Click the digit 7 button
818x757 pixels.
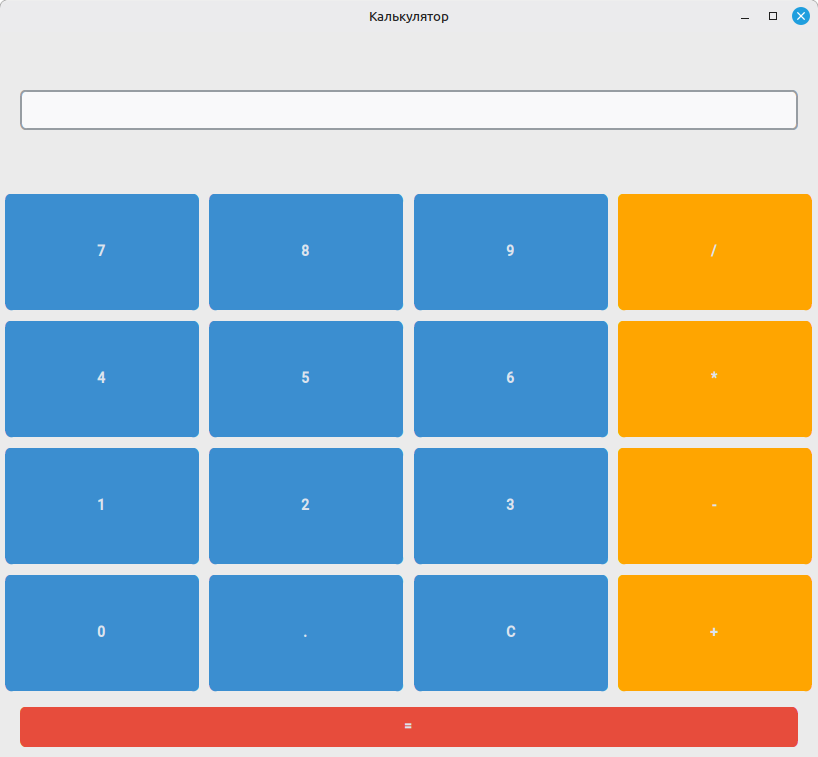click(102, 251)
